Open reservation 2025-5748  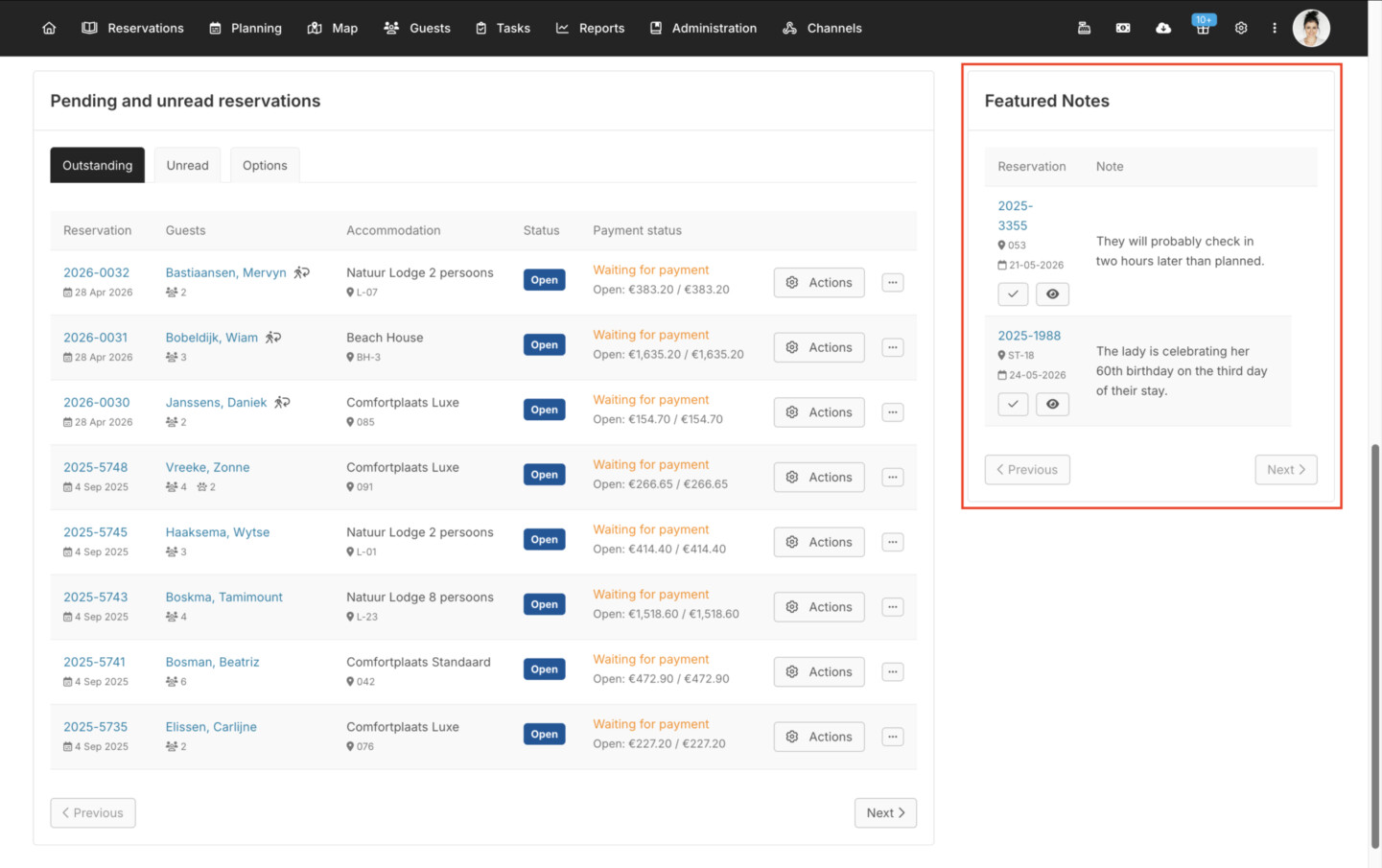pos(95,467)
